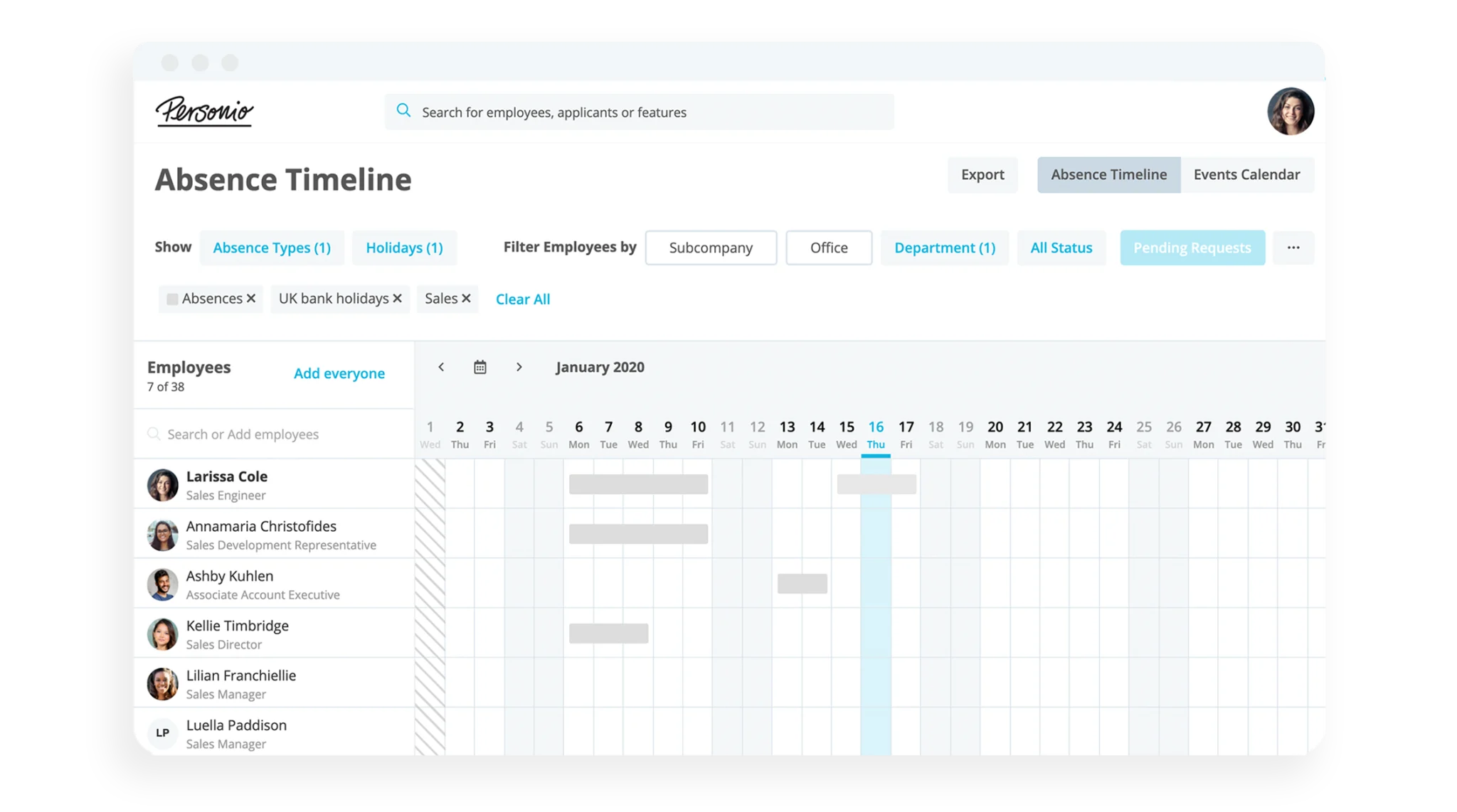
Task: Expand the Subcompany filter dropdown
Action: click(x=711, y=247)
